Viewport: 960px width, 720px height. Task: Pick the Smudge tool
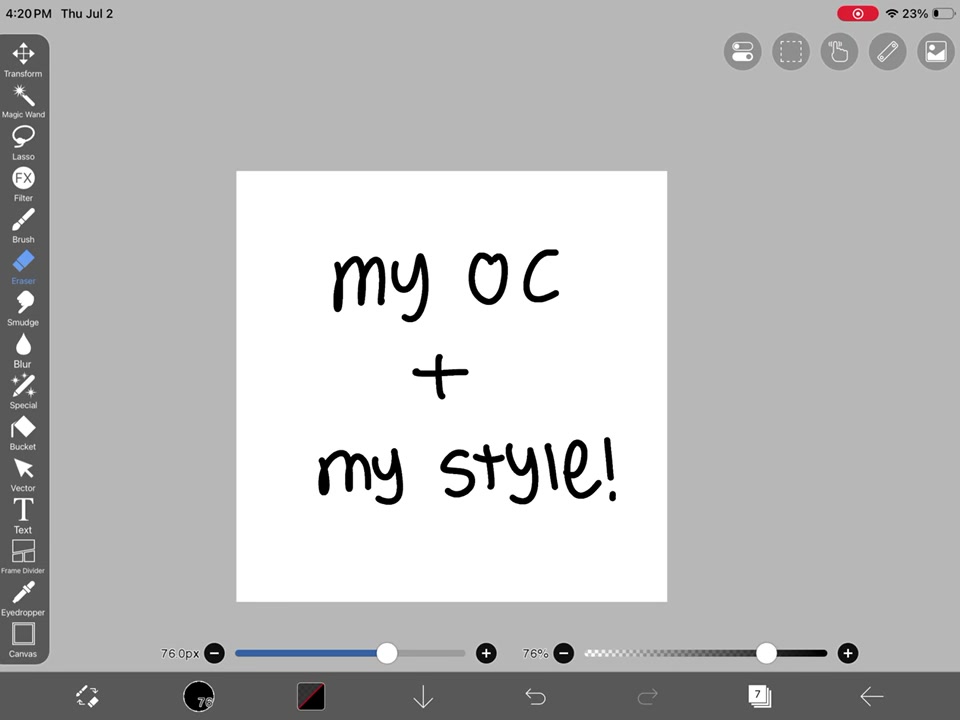tap(23, 308)
